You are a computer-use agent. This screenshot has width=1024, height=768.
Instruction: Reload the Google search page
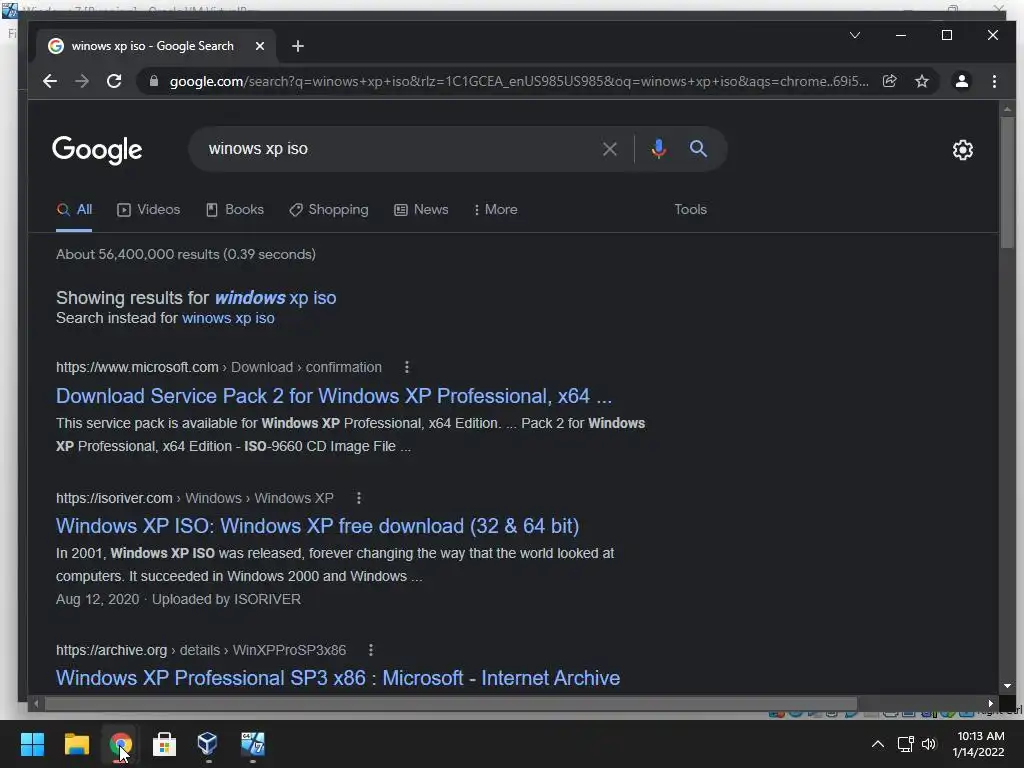coord(114,81)
